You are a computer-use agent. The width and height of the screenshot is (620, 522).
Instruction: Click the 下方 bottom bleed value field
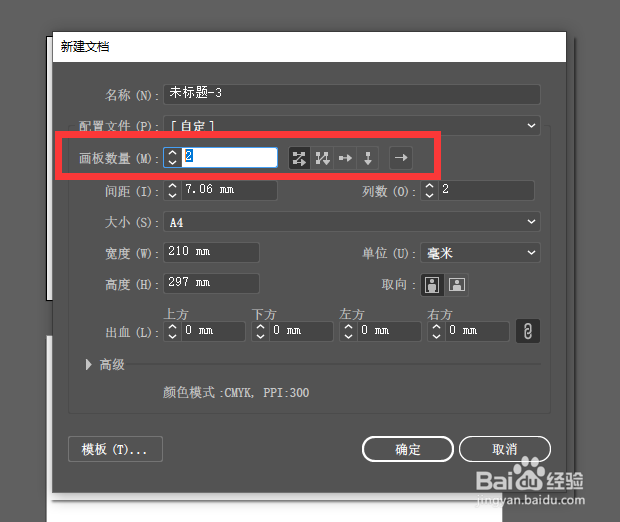point(301,331)
